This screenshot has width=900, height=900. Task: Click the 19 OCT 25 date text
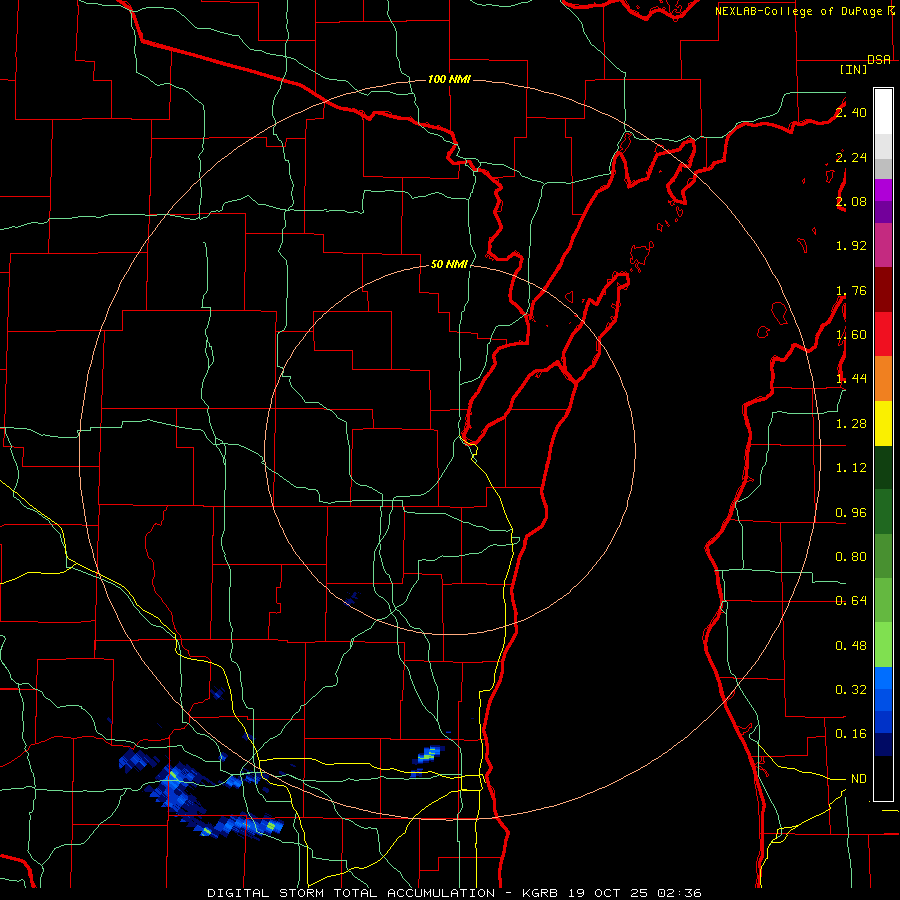tap(610, 893)
